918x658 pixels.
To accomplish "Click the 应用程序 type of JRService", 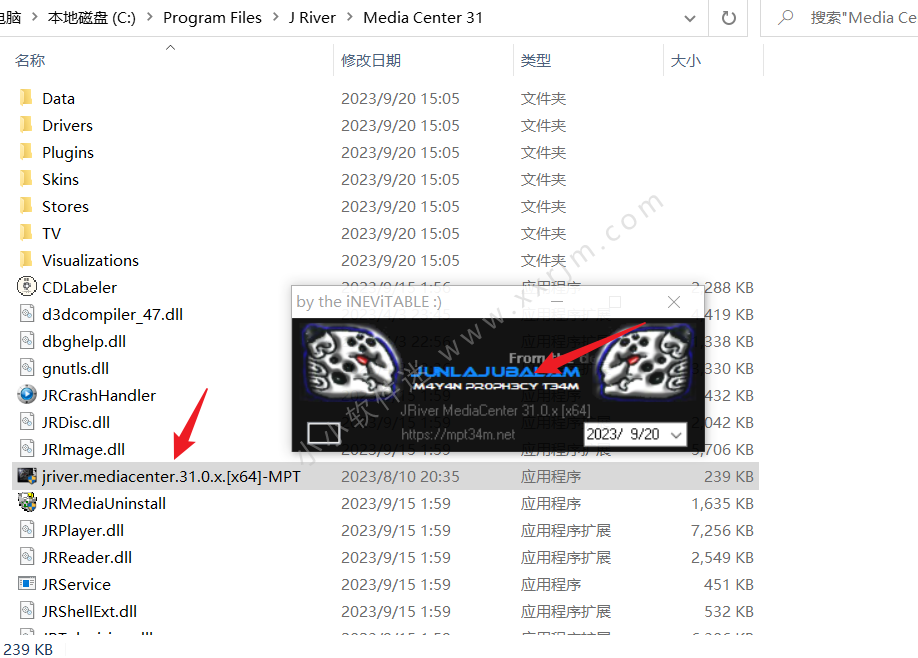I will pyautogui.click(x=551, y=584).
